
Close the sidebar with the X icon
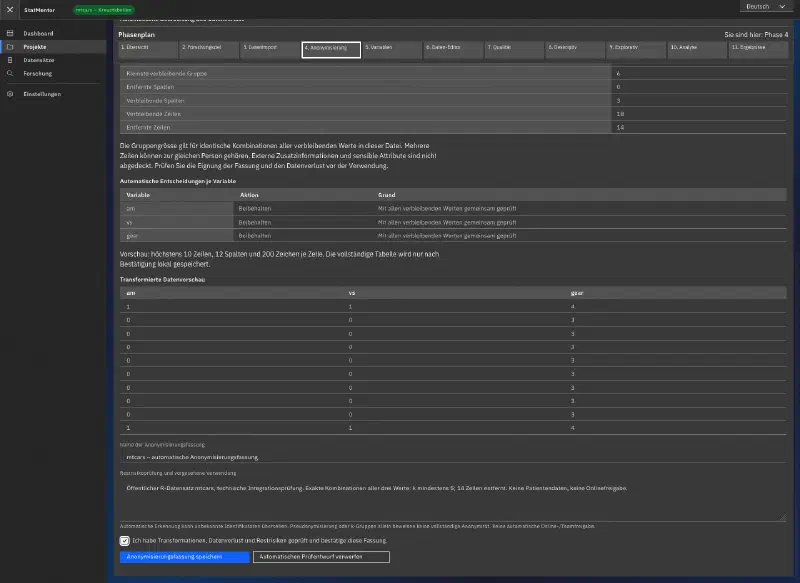coord(10,10)
